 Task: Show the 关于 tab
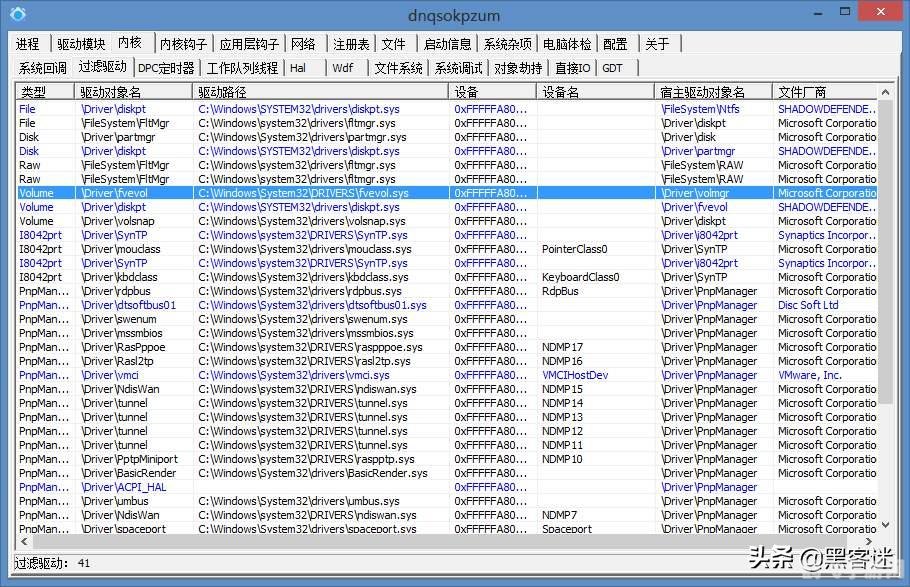point(657,44)
